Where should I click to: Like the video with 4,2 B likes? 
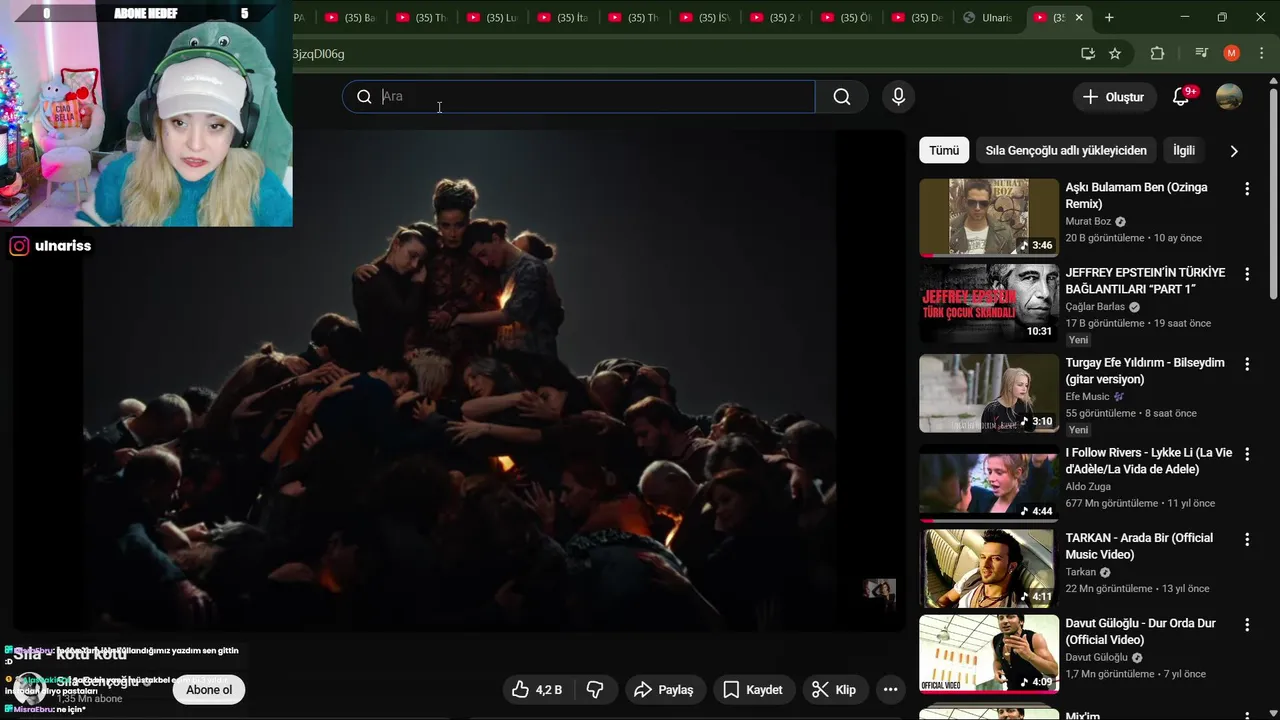(x=537, y=690)
